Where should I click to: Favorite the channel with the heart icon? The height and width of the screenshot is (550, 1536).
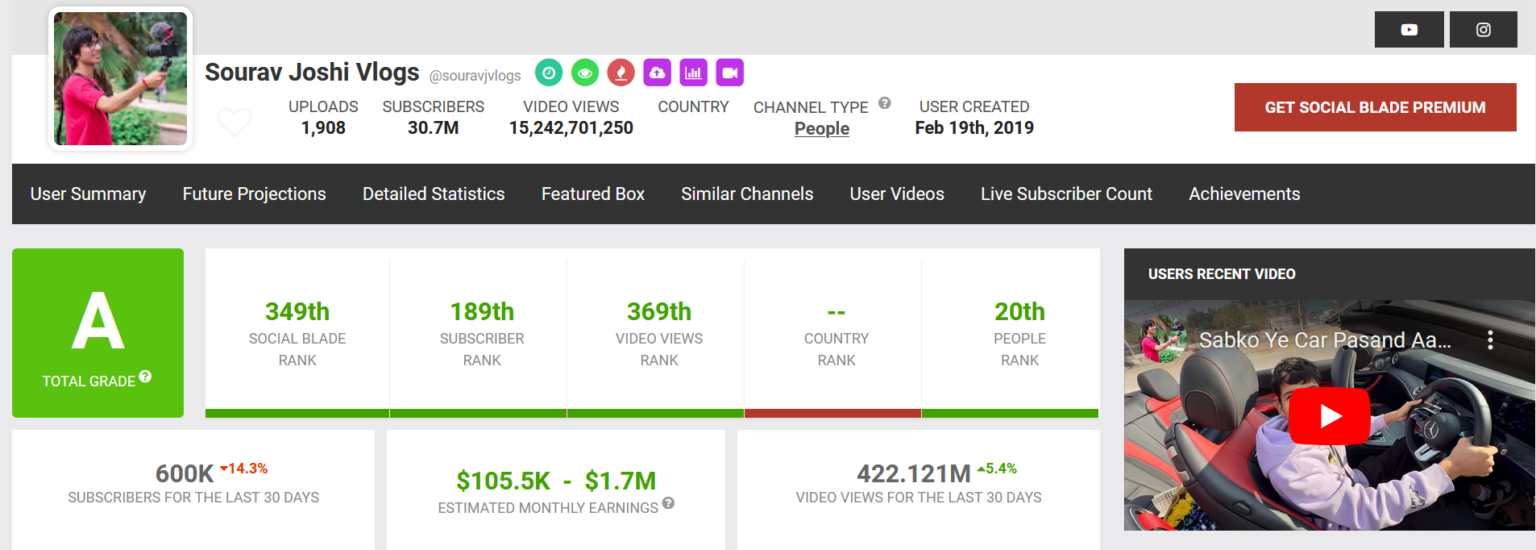pos(235,122)
